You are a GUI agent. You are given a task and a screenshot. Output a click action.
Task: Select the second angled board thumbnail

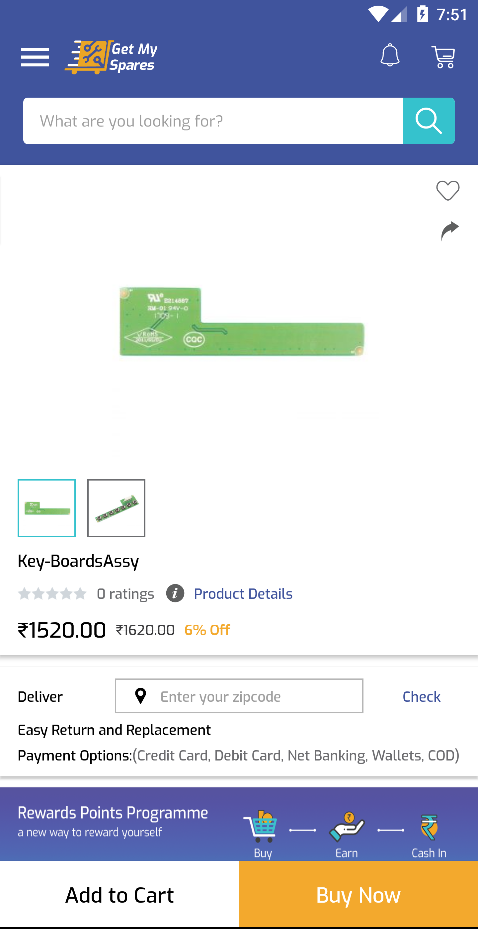pyautogui.click(x=116, y=508)
